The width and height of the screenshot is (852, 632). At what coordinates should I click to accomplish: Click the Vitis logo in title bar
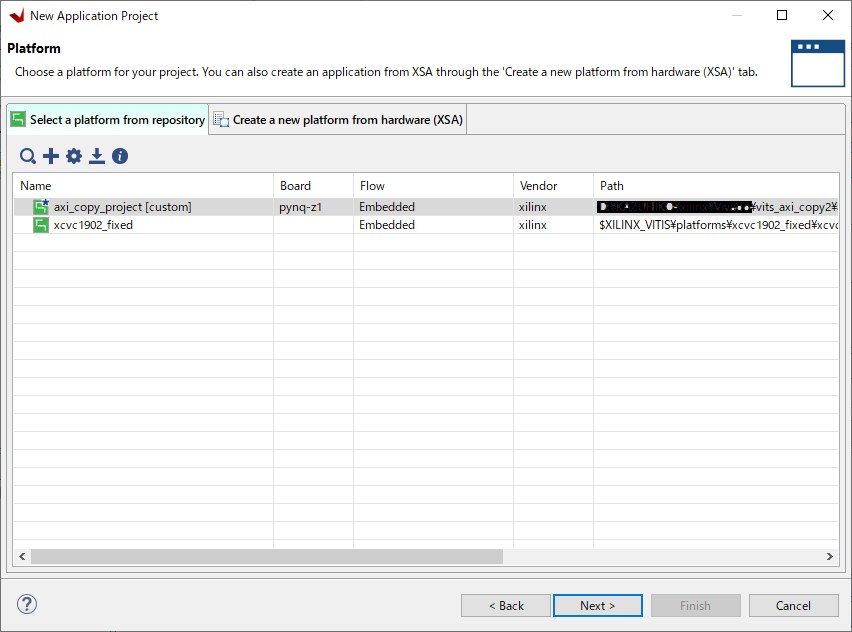click(17, 16)
